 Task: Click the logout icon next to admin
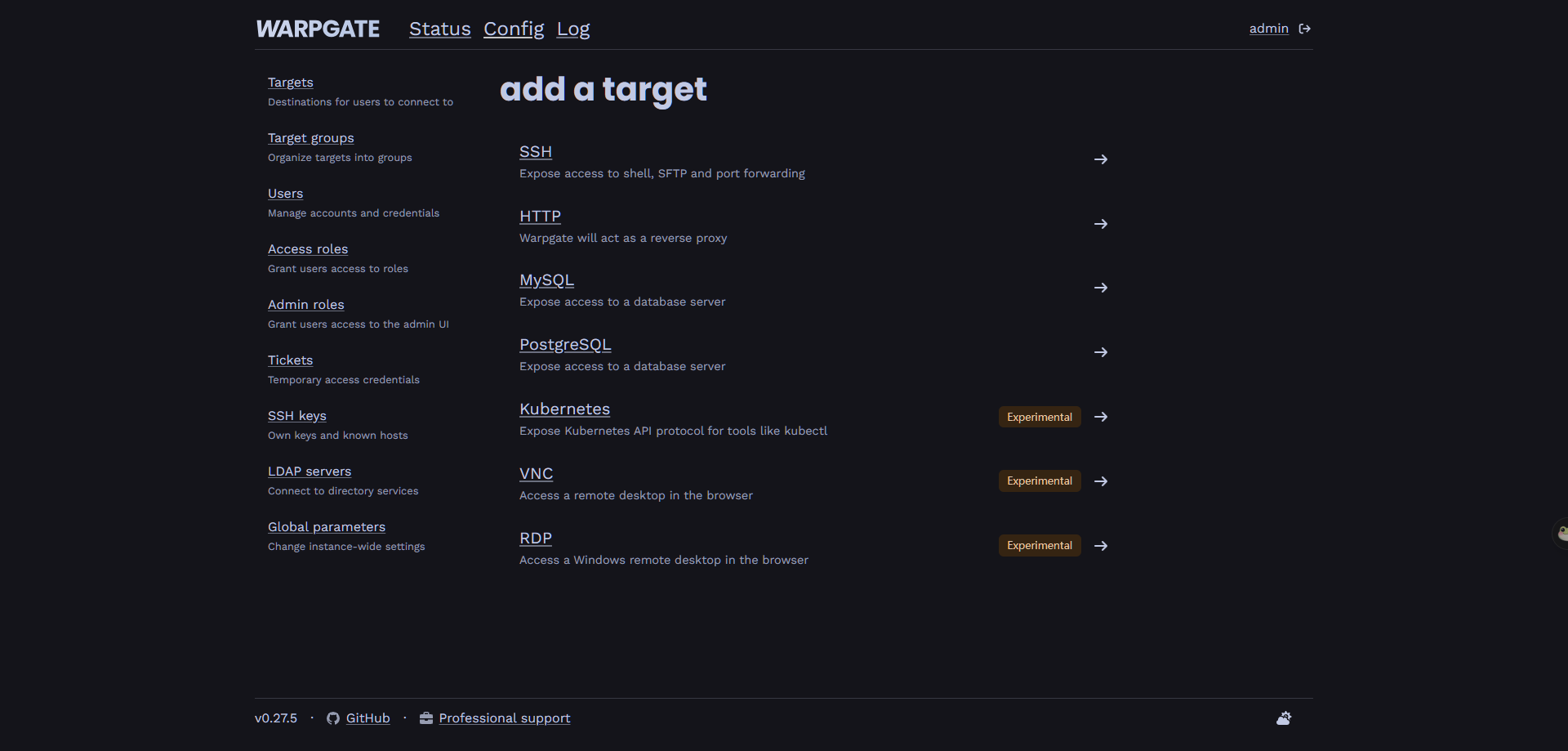(1305, 29)
